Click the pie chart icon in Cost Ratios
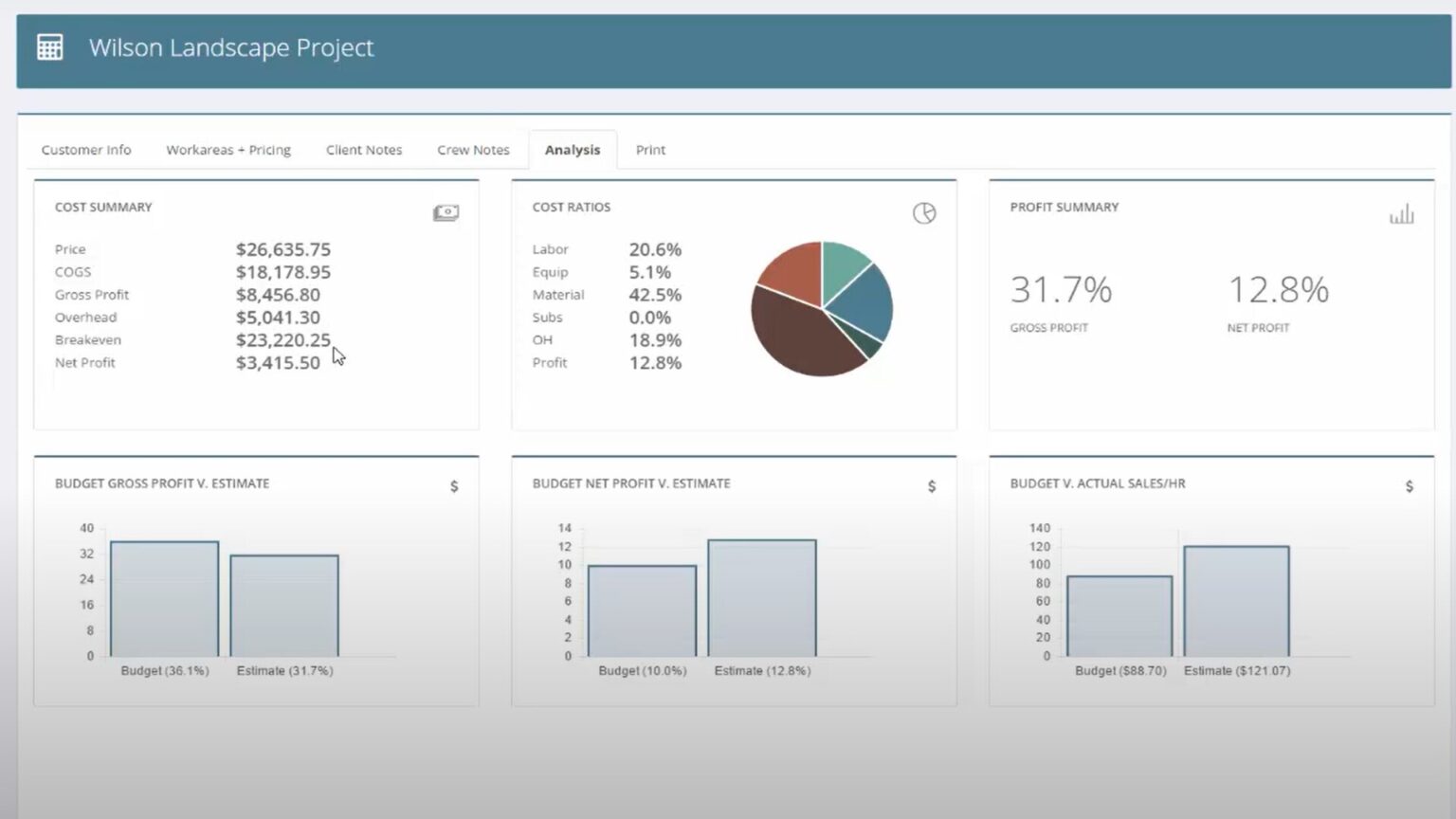This screenshot has width=1456, height=819. (924, 213)
